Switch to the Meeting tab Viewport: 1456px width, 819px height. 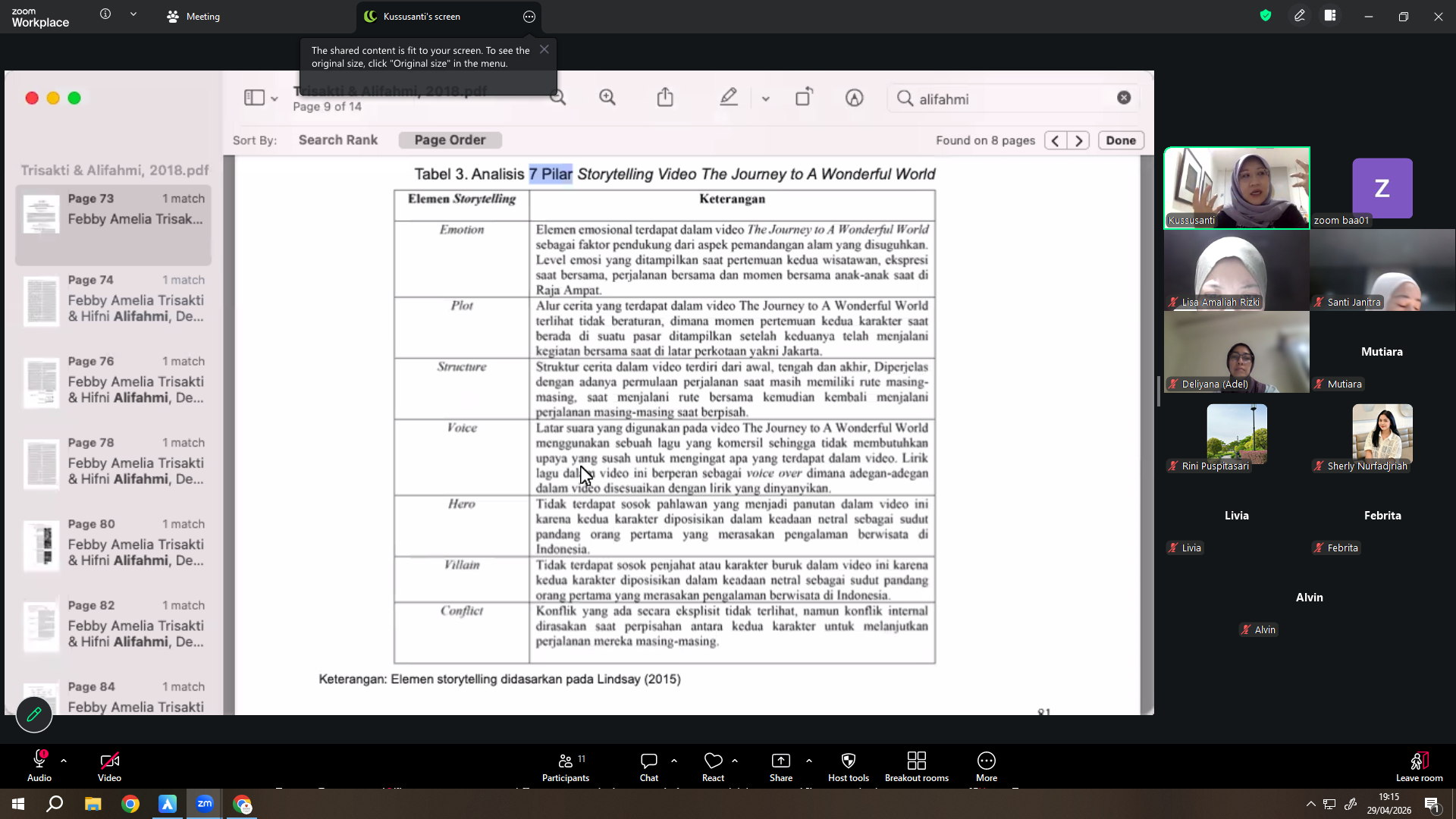(x=193, y=16)
